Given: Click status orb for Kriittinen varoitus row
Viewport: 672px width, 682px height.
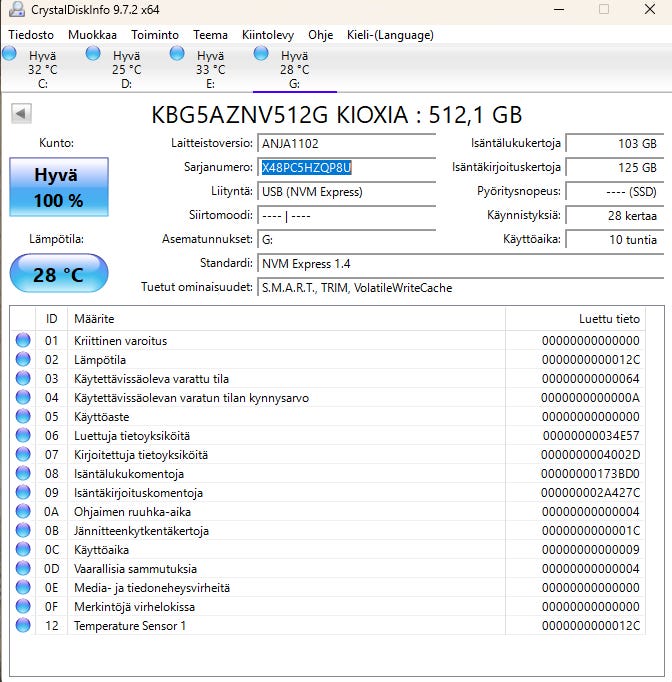Looking at the screenshot, I should [23, 341].
